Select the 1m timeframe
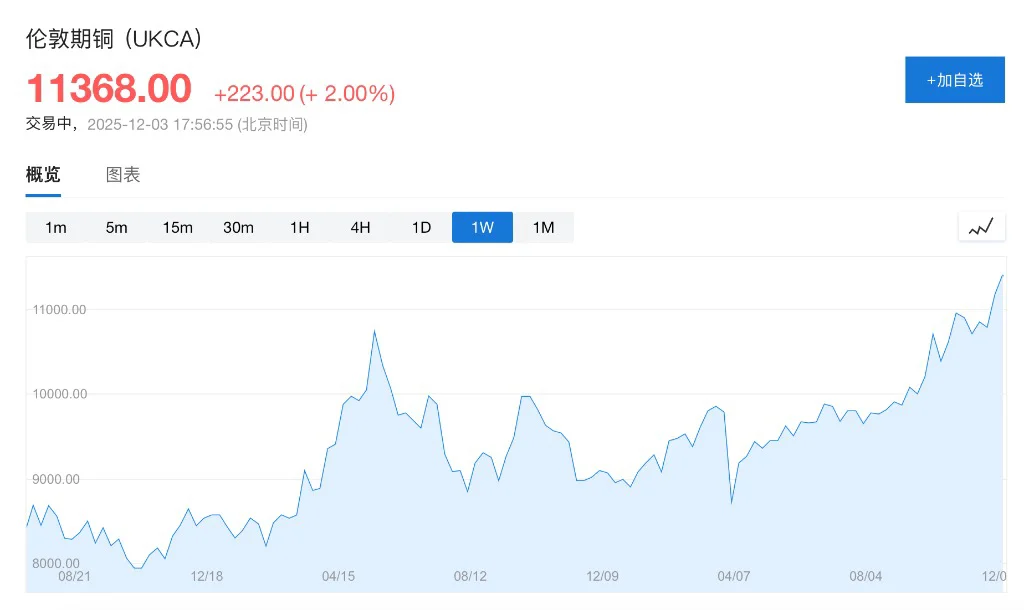This screenshot has width=1024, height=610. [x=56, y=227]
